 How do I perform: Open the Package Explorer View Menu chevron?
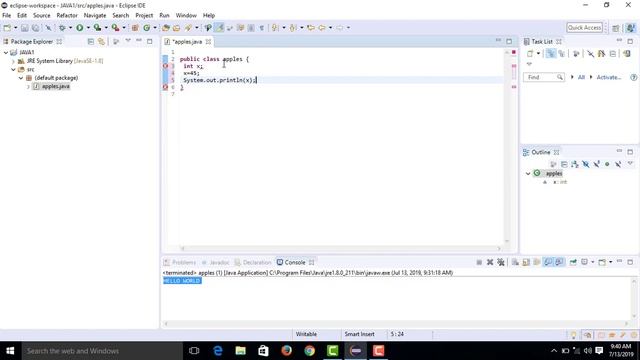point(128,41)
